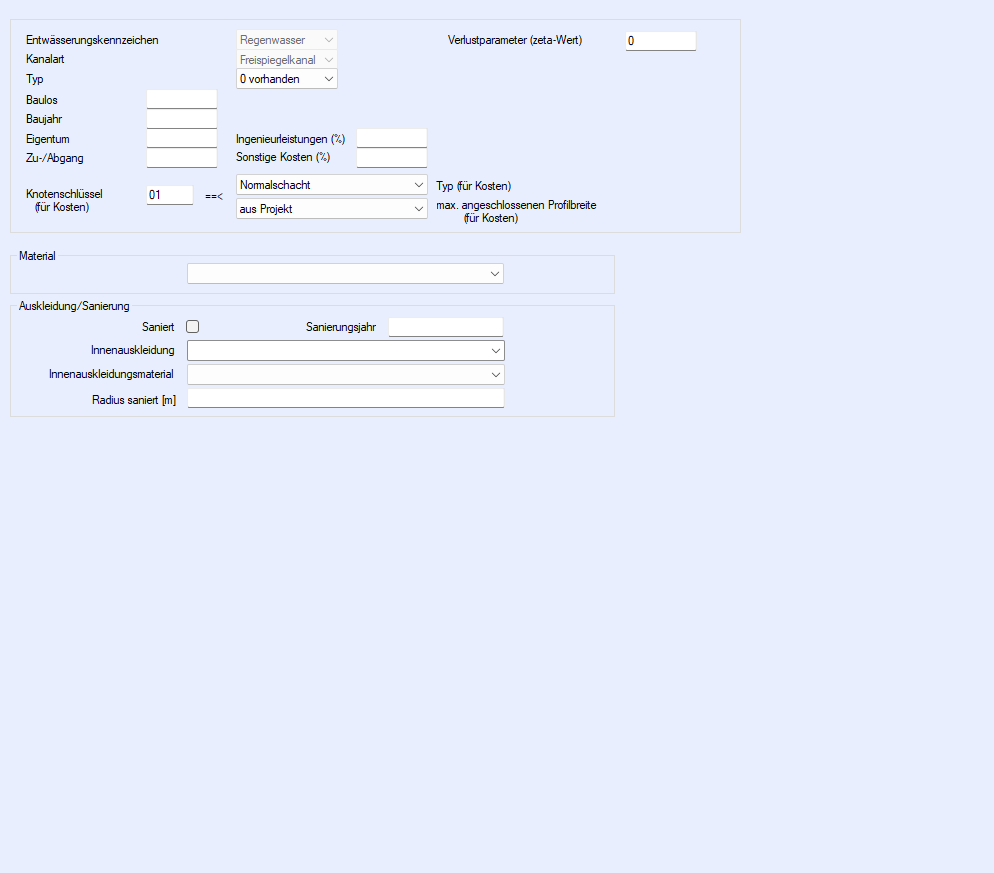Click into the Baujahr field

click(x=181, y=119)
